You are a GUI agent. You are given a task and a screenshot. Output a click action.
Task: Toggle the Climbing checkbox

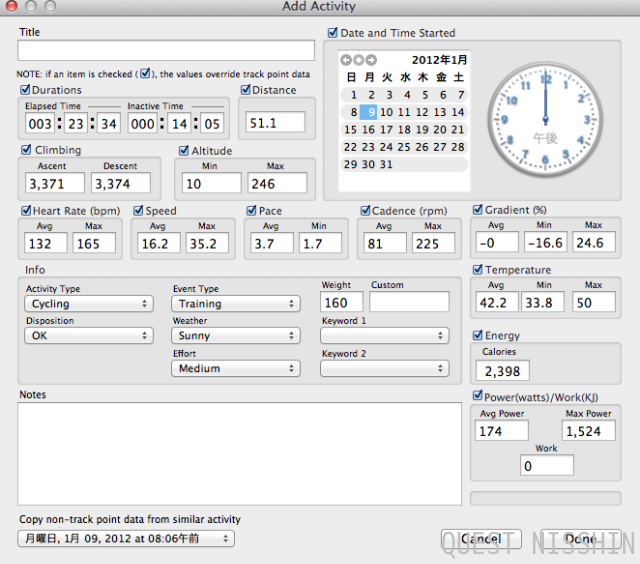coord(26,150)
